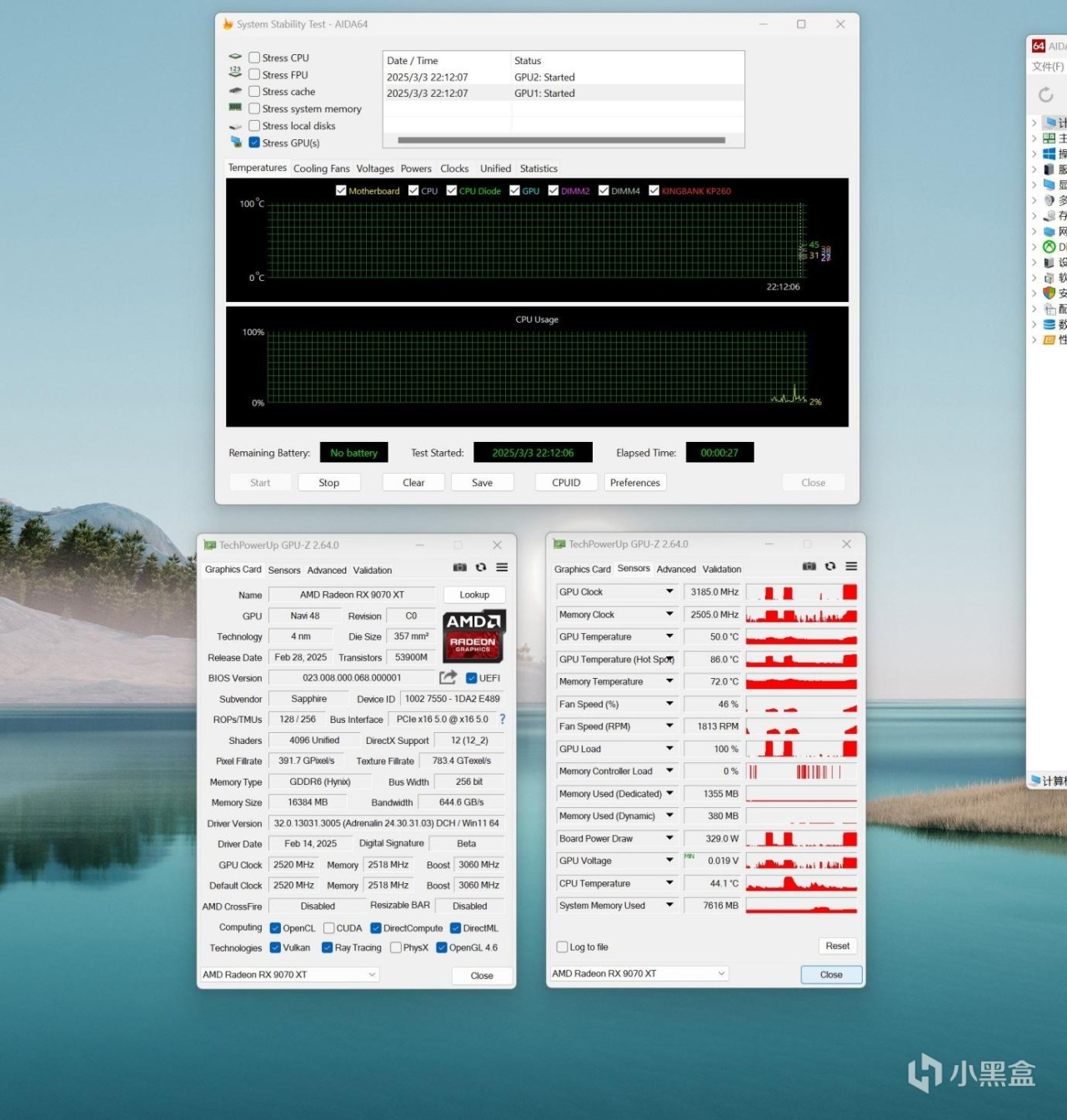The height and width of the screenshot is (1120, 1067).
Task: Click the BIOS Version text field
Action: pos(352,678)
